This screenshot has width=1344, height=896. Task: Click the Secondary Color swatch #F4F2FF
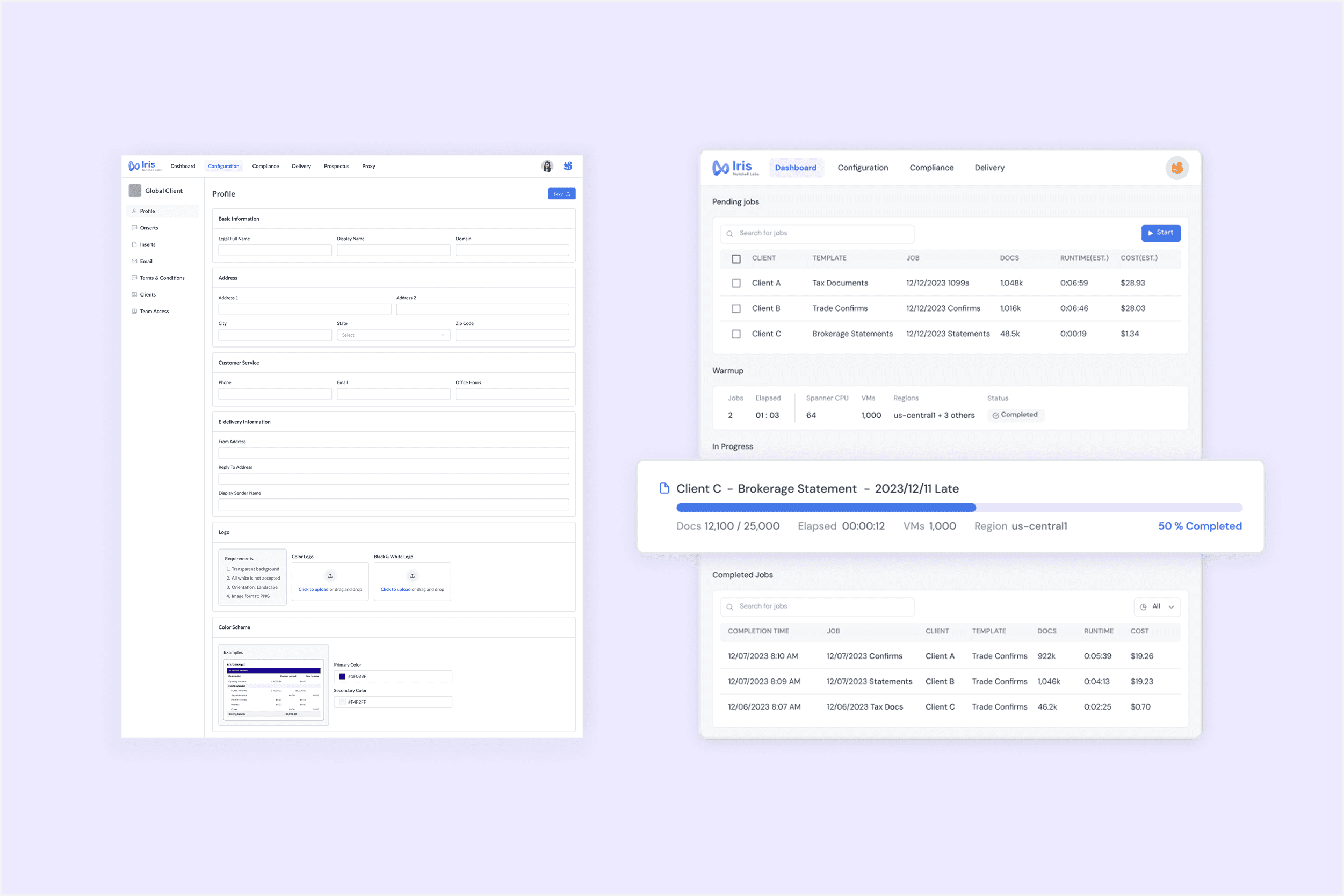pos(342,702)
